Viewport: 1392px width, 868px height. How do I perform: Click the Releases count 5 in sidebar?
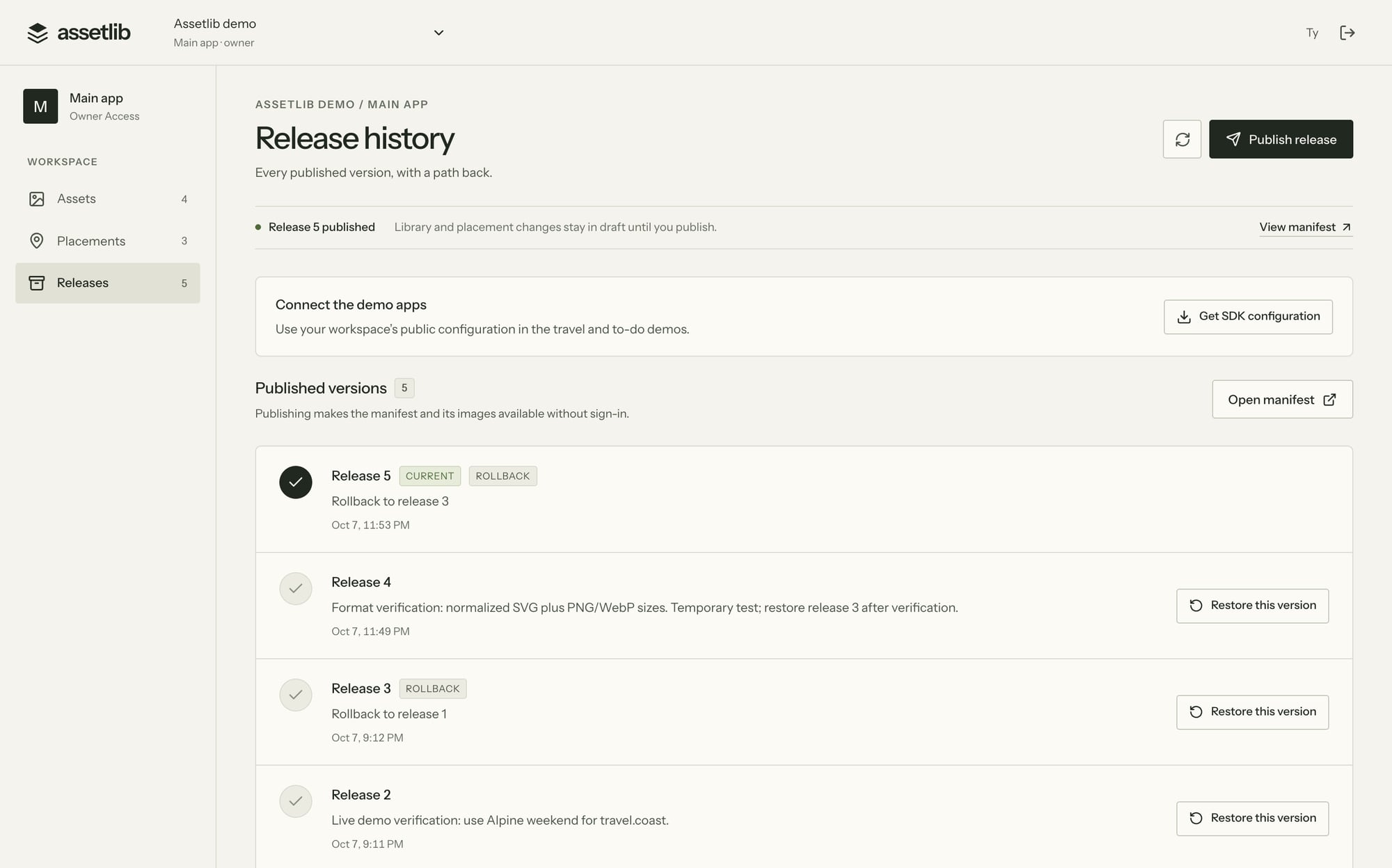pos(184,283)
